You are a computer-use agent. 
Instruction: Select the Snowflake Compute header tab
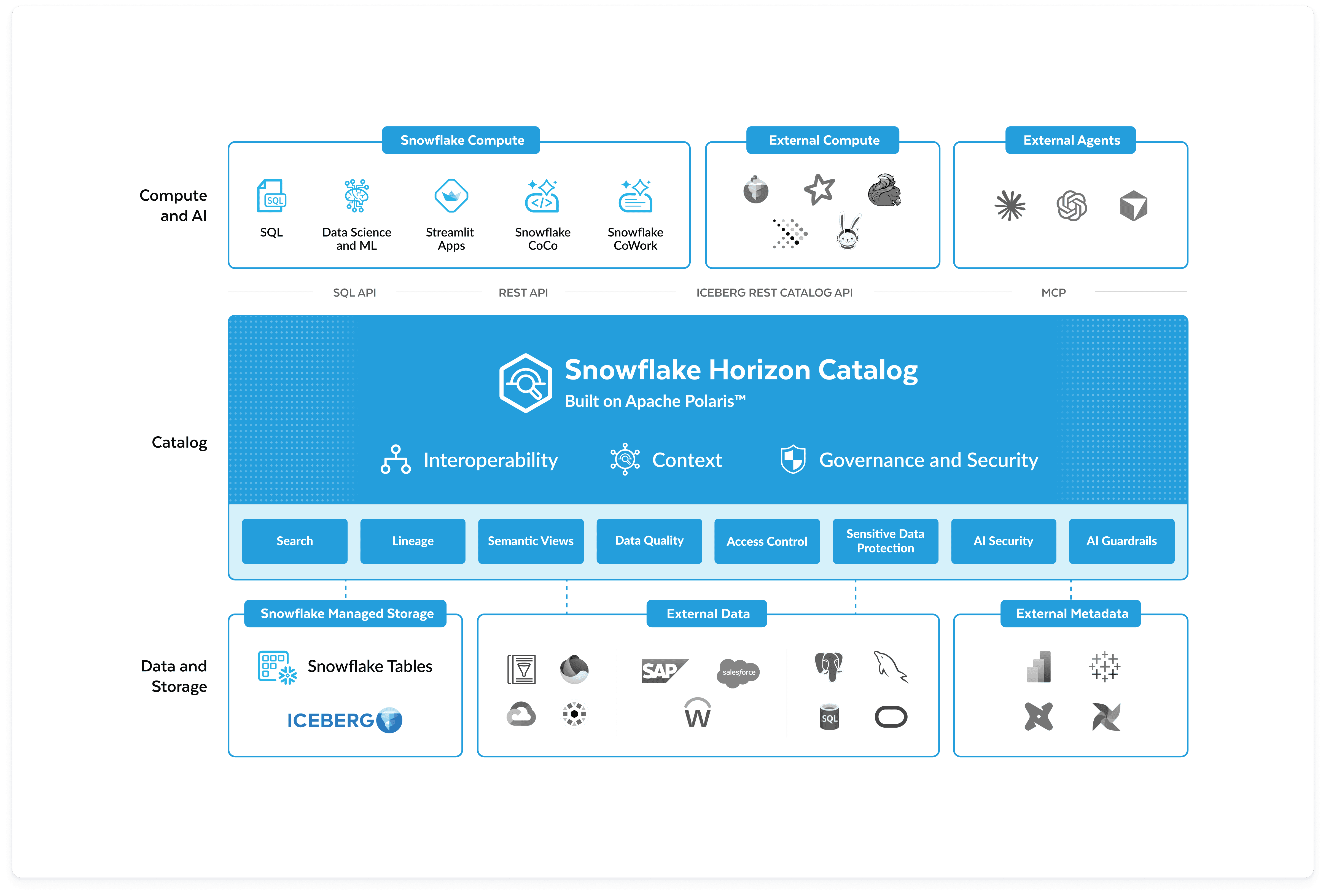[461, 140]
